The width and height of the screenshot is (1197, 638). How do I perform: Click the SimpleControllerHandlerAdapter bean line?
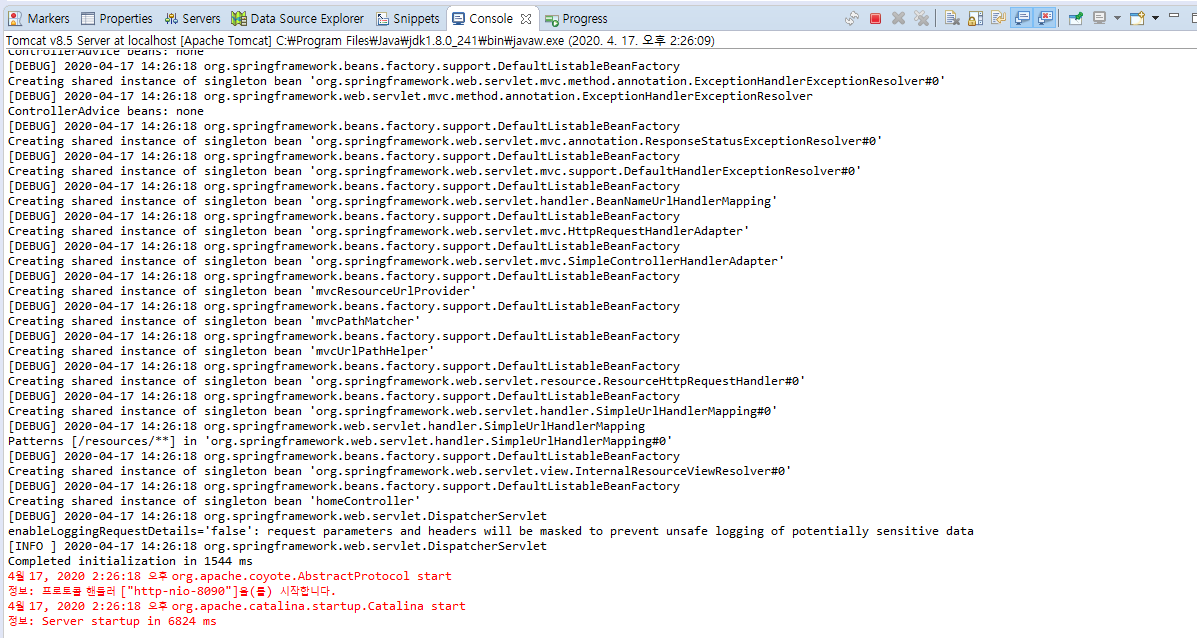point(396,261)
